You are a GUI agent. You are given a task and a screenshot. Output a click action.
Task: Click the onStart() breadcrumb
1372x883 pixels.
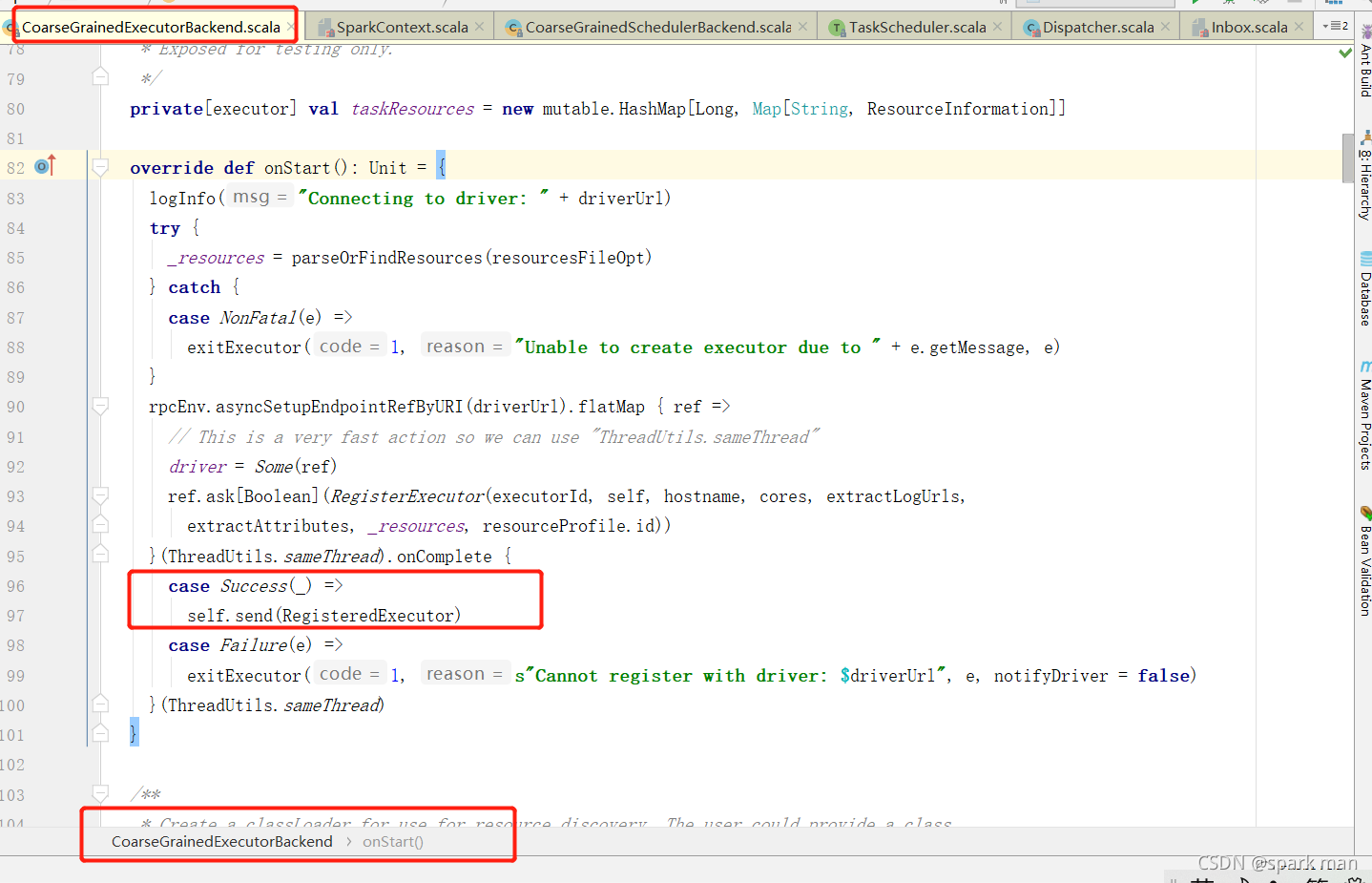coord(393,842)
